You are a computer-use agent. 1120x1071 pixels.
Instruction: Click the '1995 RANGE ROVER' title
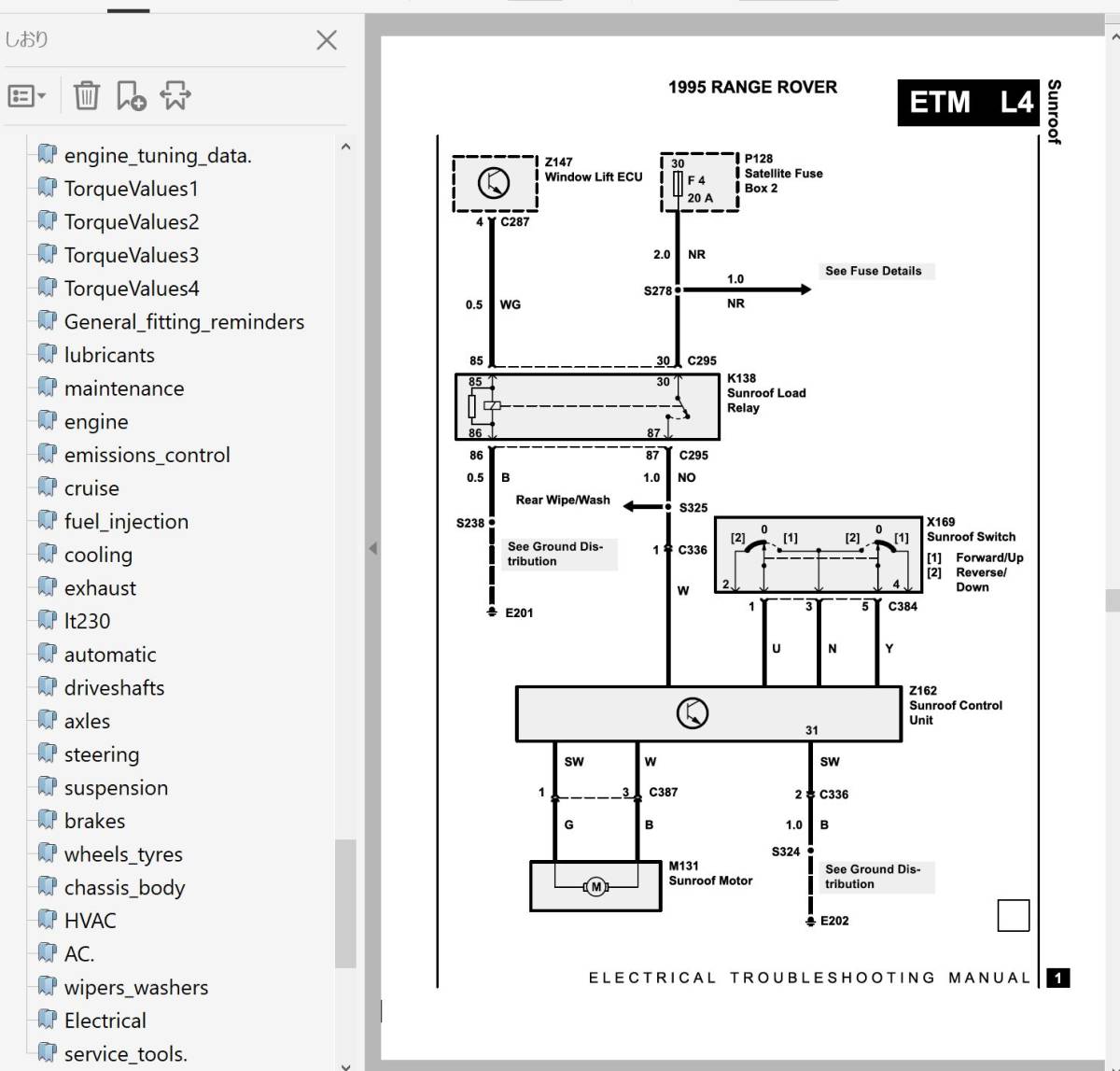752,87
